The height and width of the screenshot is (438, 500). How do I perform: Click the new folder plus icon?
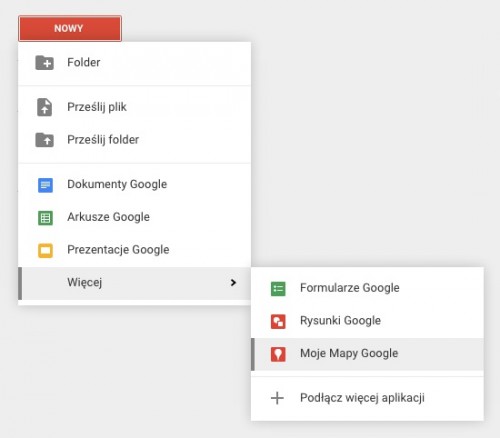44,63
